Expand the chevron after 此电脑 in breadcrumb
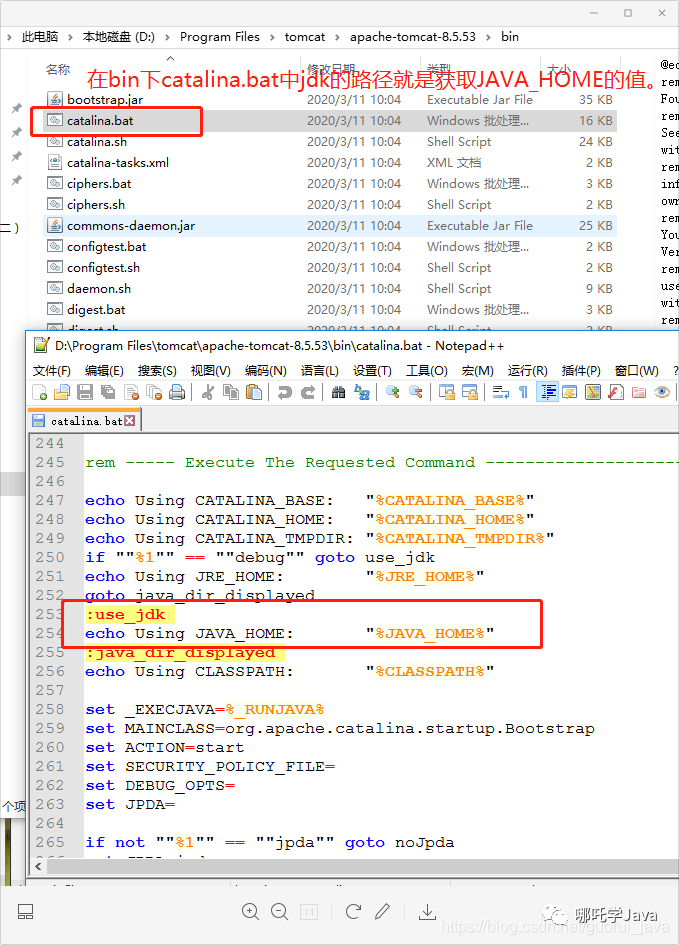 click(x=70, y=37)
